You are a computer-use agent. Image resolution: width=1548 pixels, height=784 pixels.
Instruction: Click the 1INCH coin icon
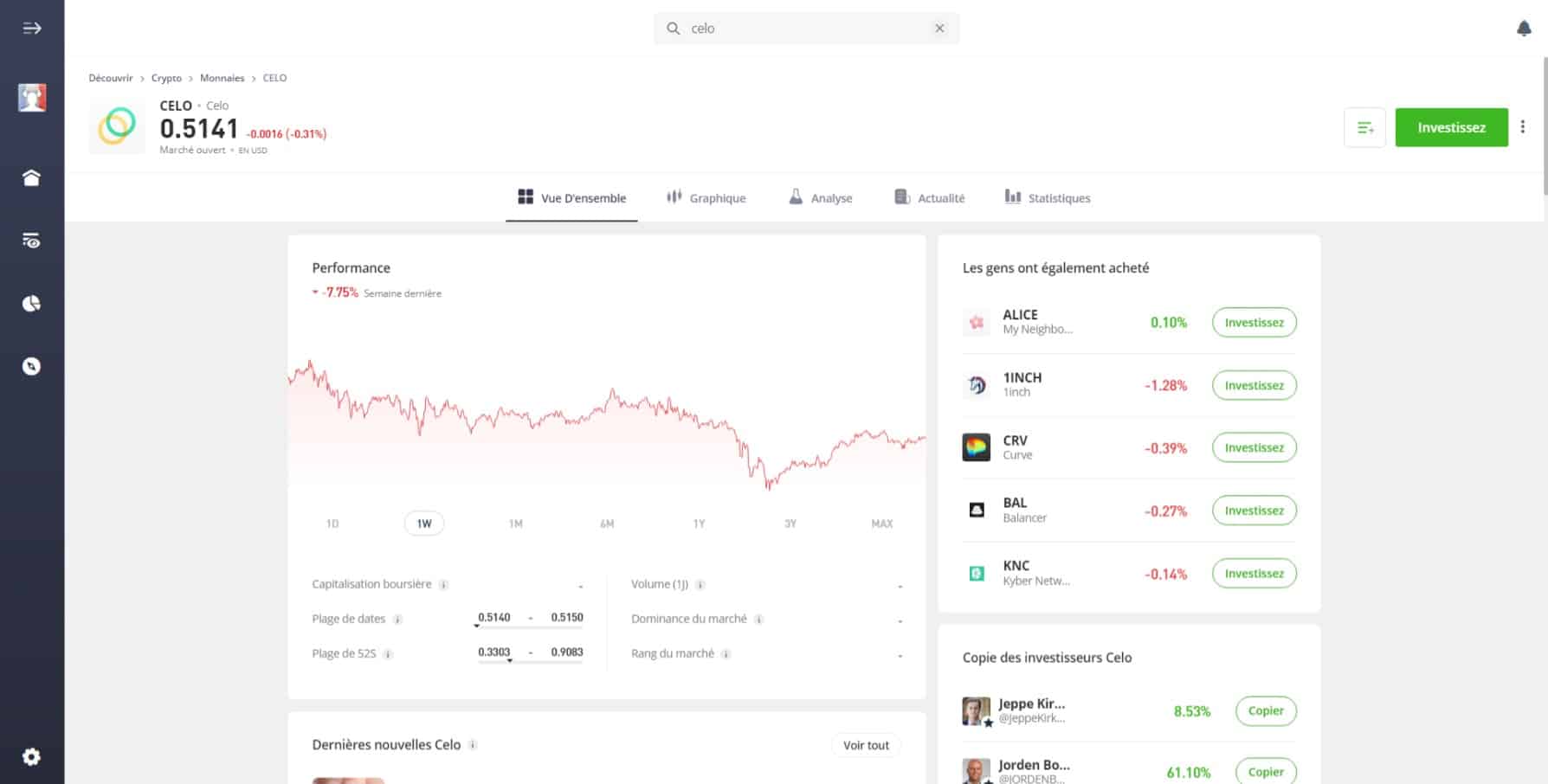coord(977,385)
